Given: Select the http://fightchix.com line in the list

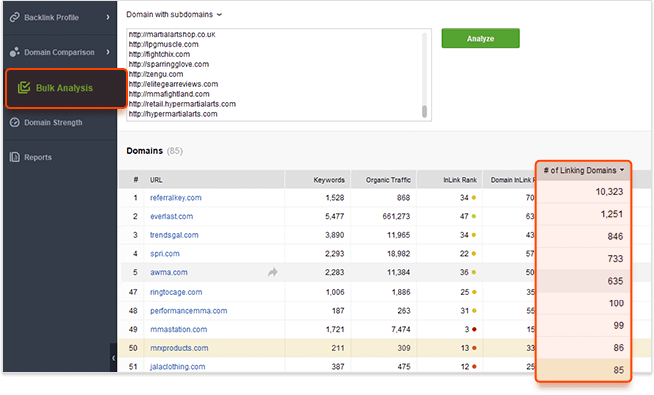Looking at the screenshot, I should [159, 54].
